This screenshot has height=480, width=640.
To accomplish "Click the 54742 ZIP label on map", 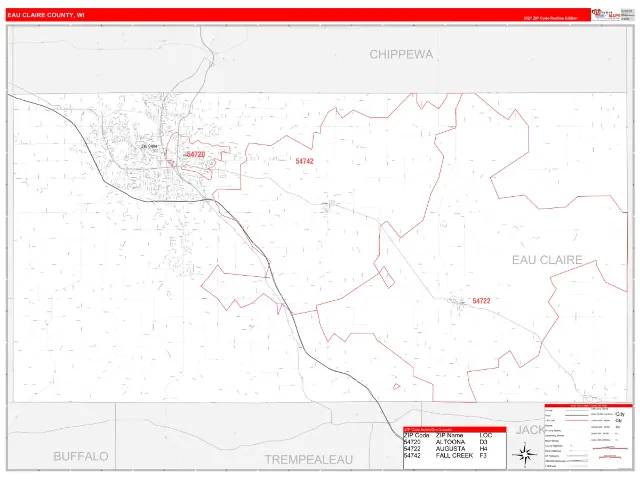I will tap(304, 161).
